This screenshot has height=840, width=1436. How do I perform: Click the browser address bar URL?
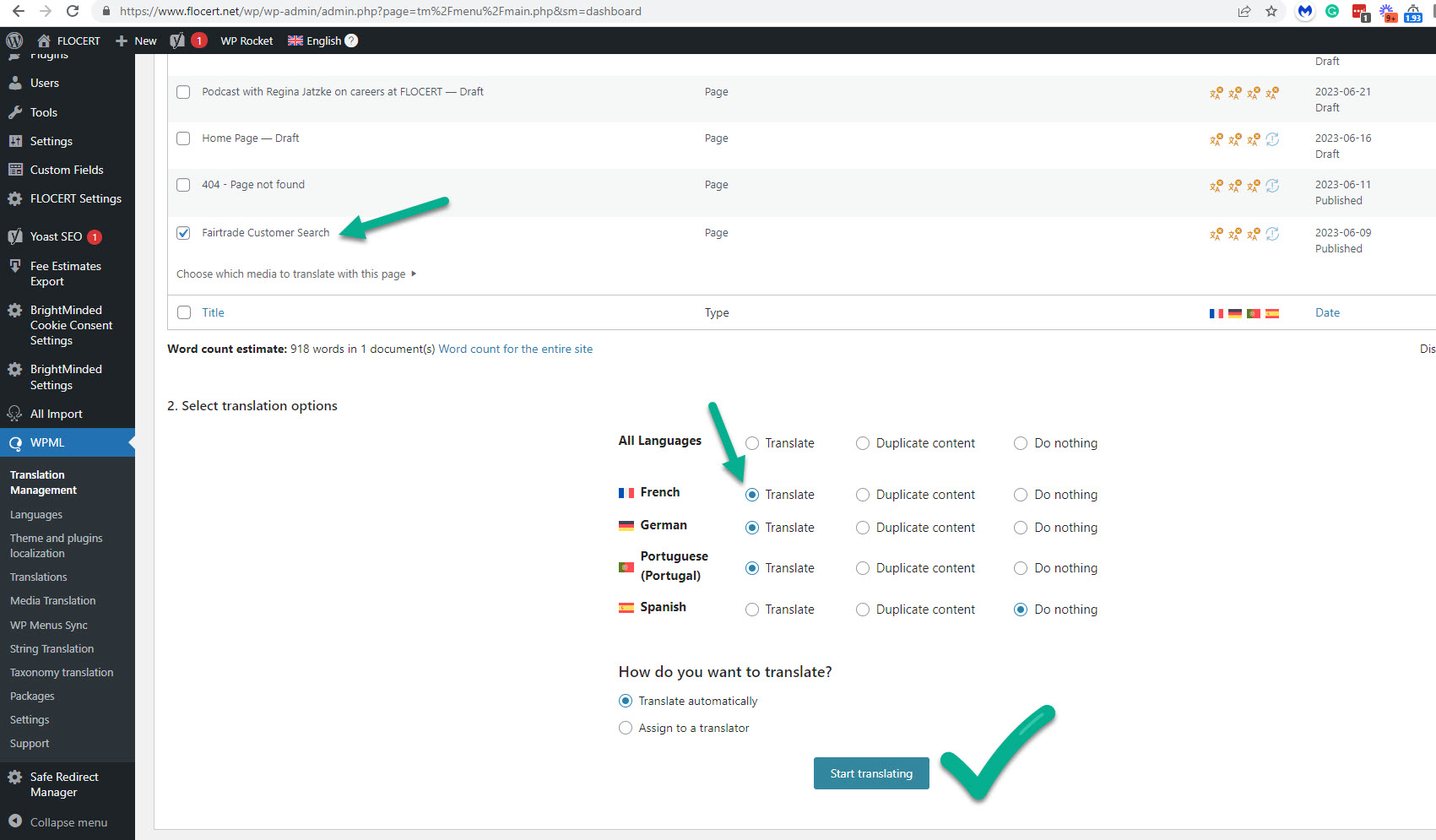click(x=380, y=11)
